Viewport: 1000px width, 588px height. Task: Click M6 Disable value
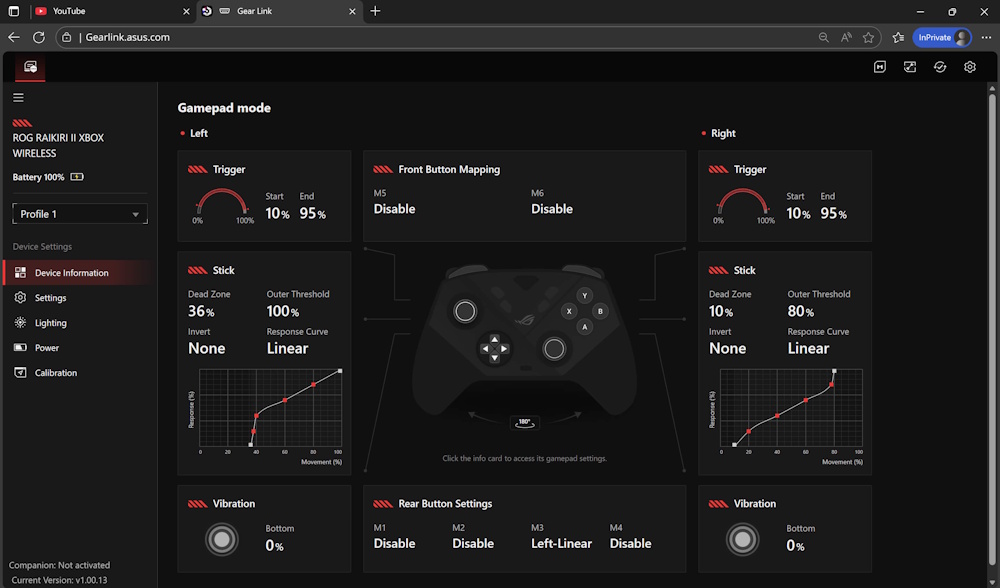click(552, 209)
